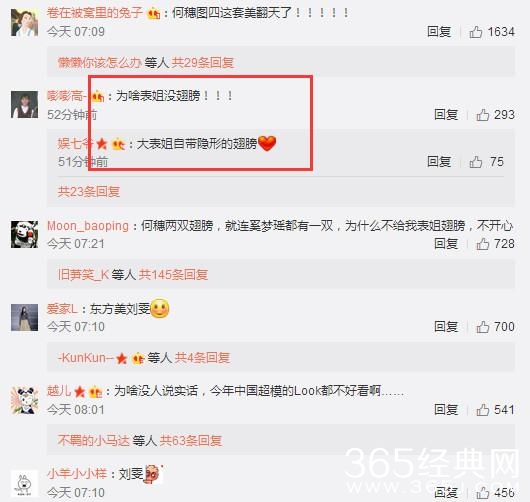Viewport: 530px width, 502px height.
Task: Open Moon_baoping user profile link
Action: [x=88, y=226]
